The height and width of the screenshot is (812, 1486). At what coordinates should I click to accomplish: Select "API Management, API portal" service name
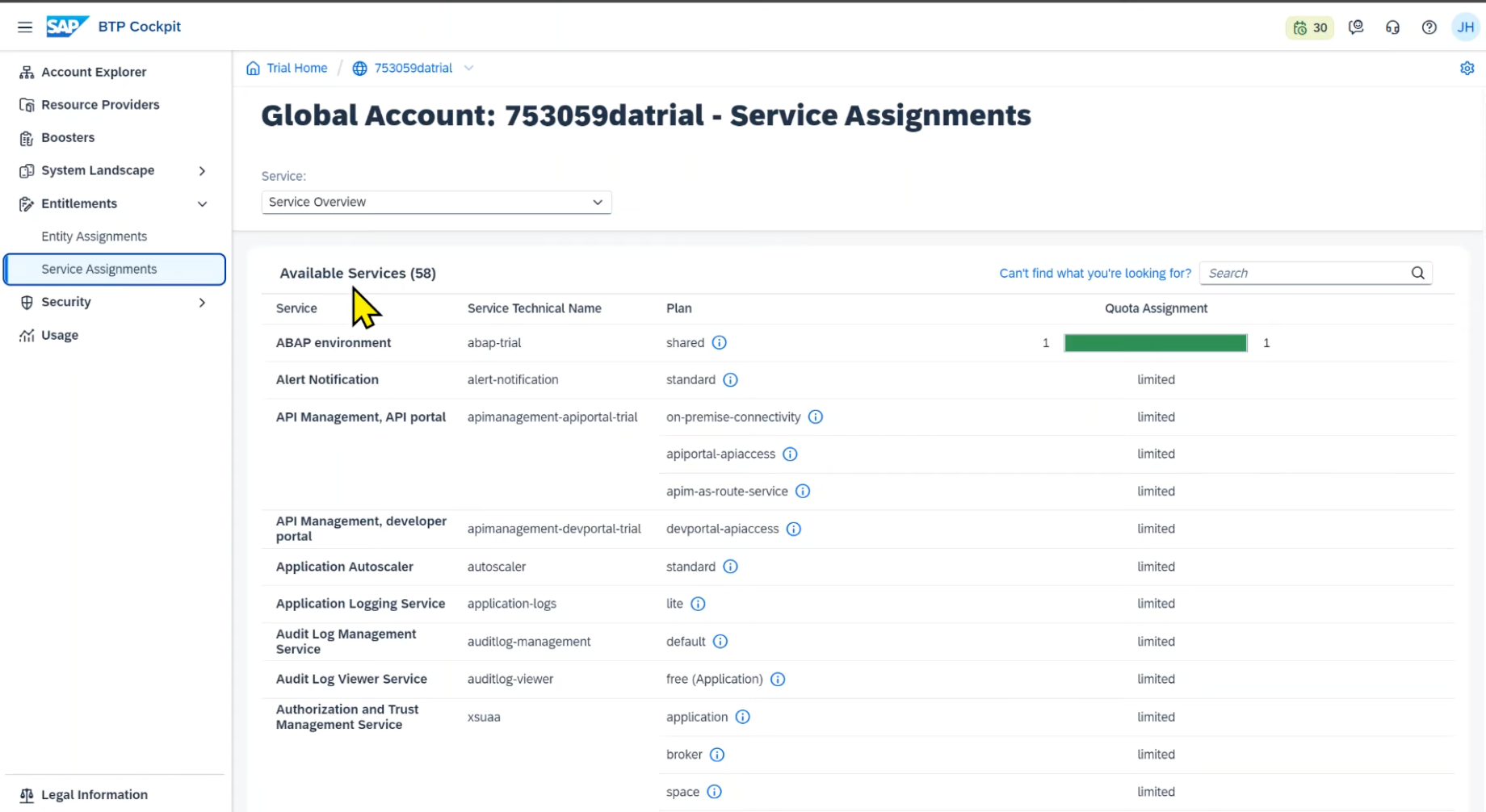pyautogui.click(x=360, y=417)
